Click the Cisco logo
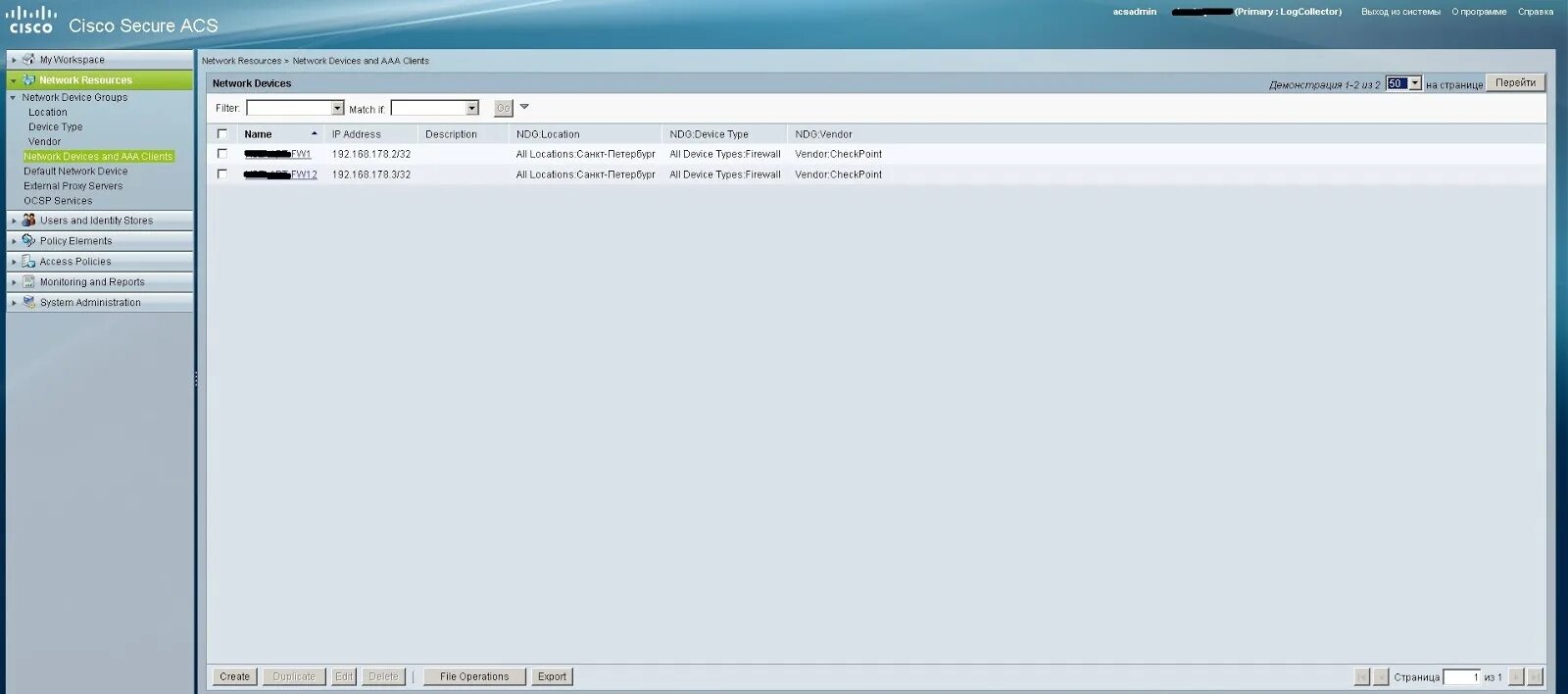Viewport: 1568px width, 694px height. 31,20
